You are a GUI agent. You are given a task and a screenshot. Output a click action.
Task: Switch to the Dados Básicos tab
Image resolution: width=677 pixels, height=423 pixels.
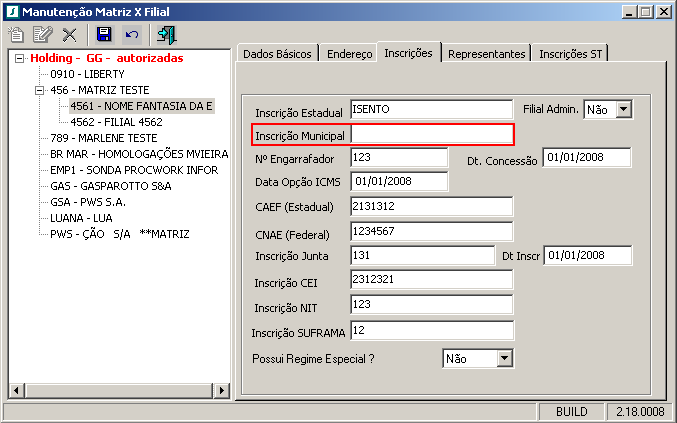click(277, 54)
